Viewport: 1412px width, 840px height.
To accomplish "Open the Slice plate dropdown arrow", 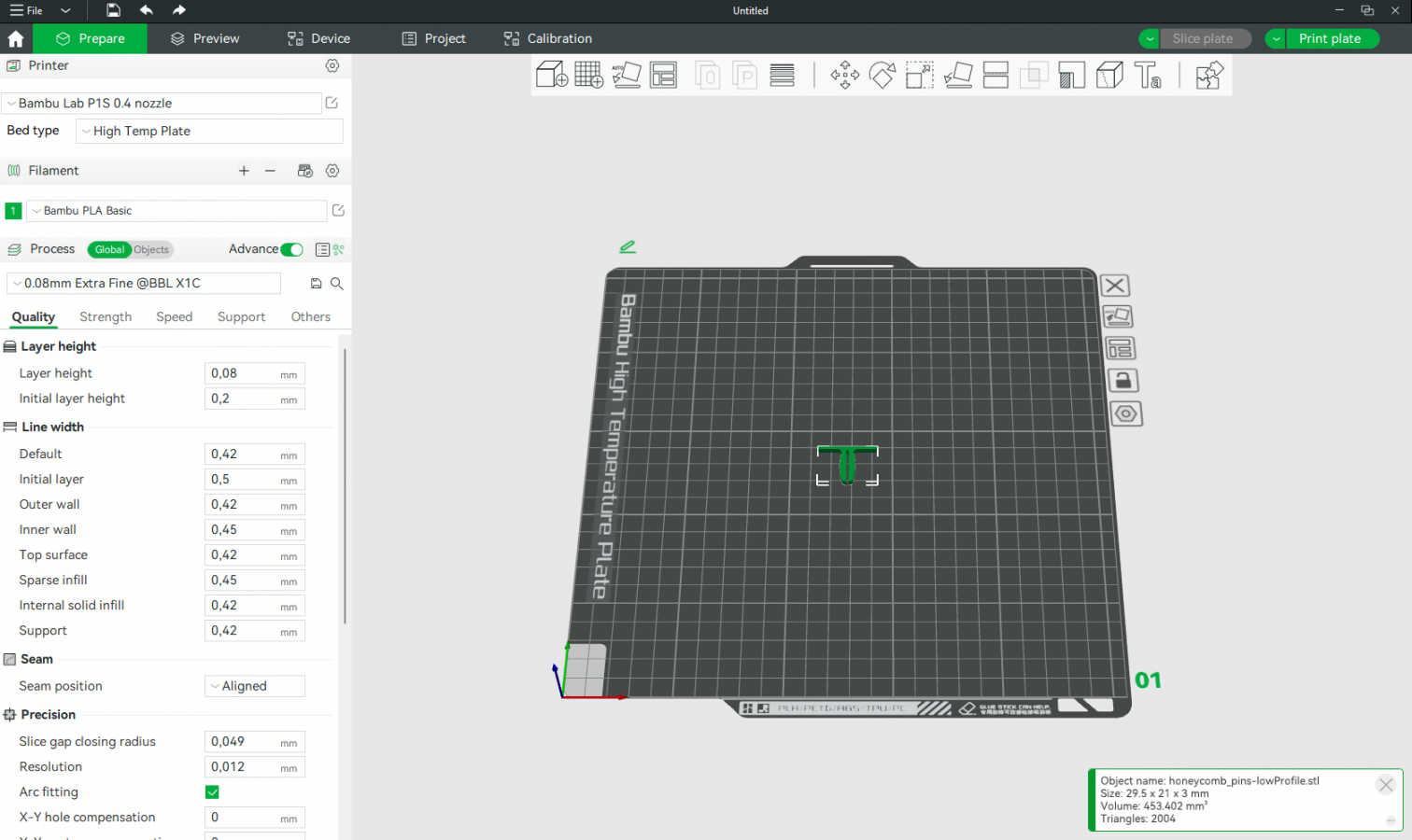I will click(x=1150, y=38).
